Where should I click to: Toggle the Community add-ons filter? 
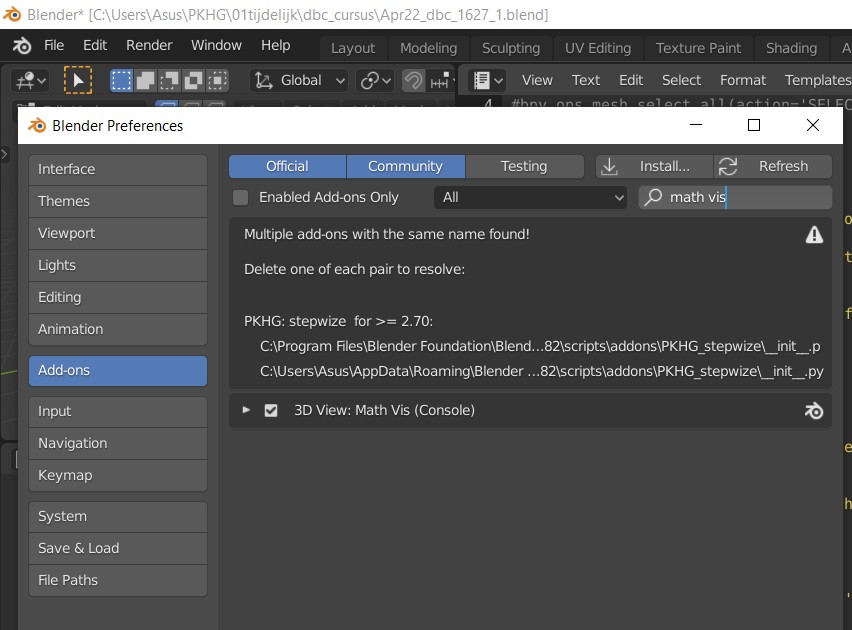click(406, 166)
